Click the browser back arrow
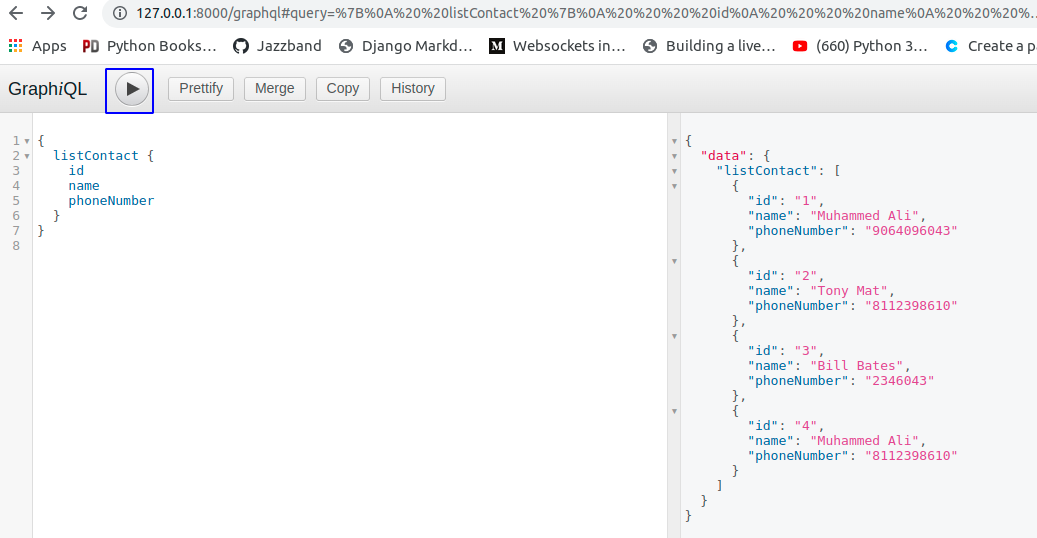 click(16, 14)
